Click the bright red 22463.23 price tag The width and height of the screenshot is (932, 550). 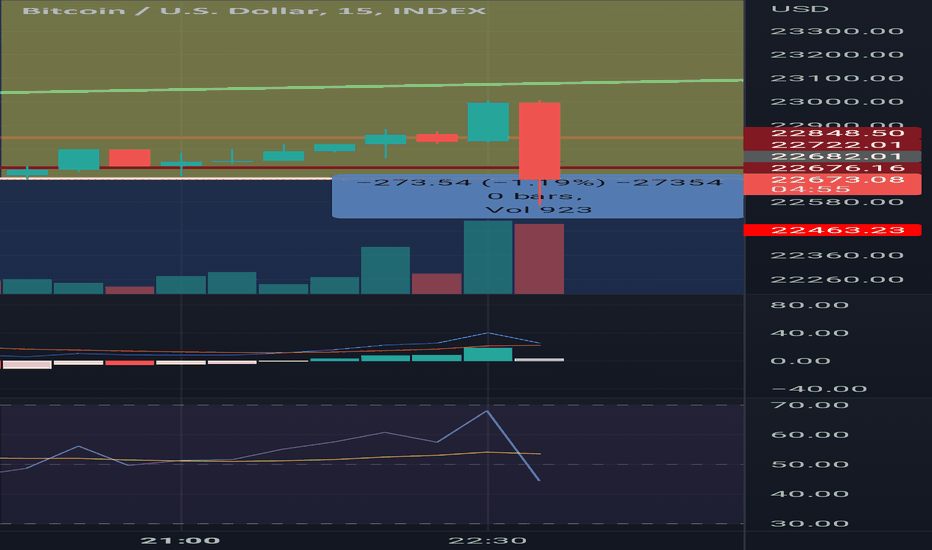tap(832, 230)
